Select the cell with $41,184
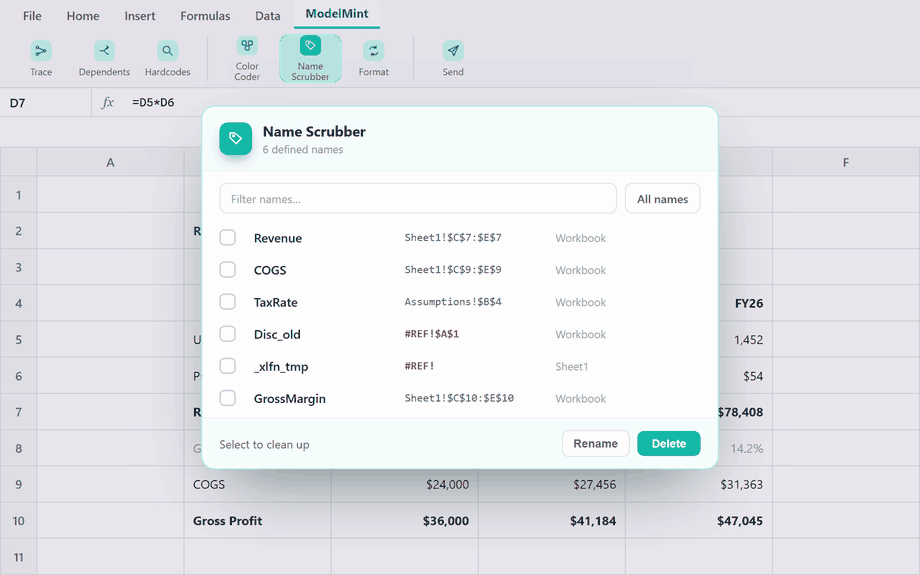 coord(552,521)
